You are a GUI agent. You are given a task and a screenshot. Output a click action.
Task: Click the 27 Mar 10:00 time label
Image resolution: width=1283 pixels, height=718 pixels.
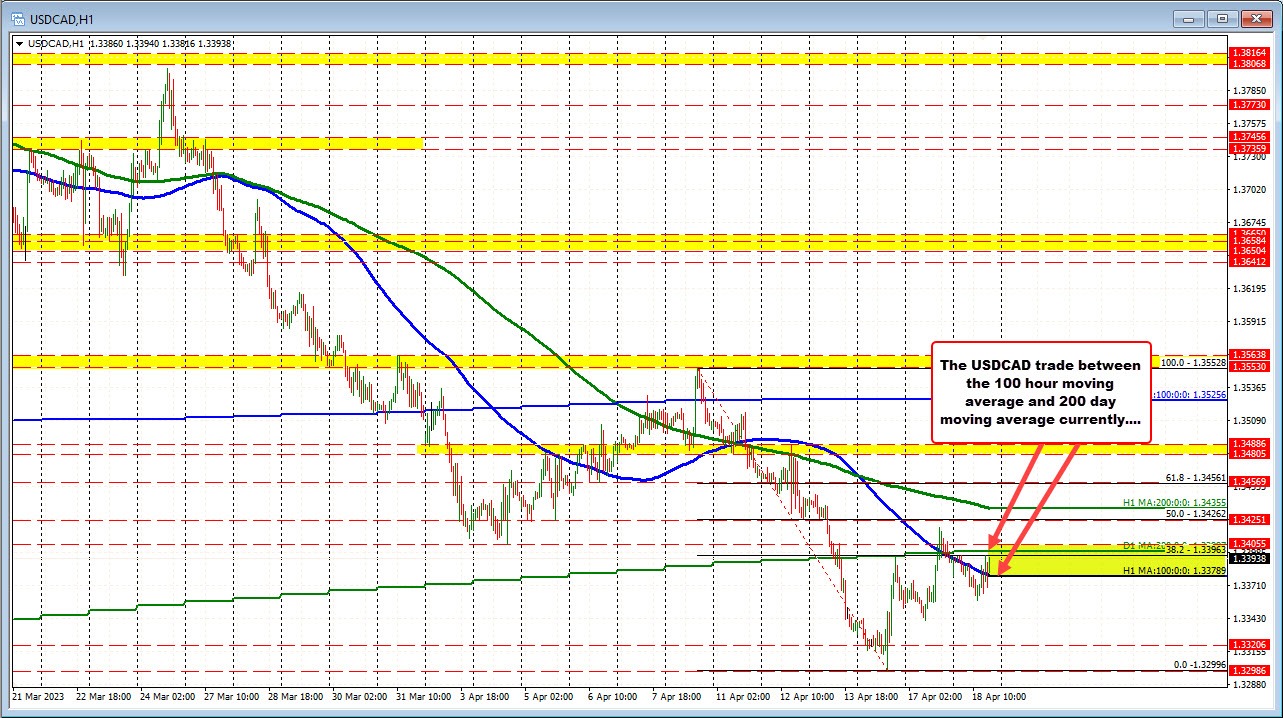[231, 695]
